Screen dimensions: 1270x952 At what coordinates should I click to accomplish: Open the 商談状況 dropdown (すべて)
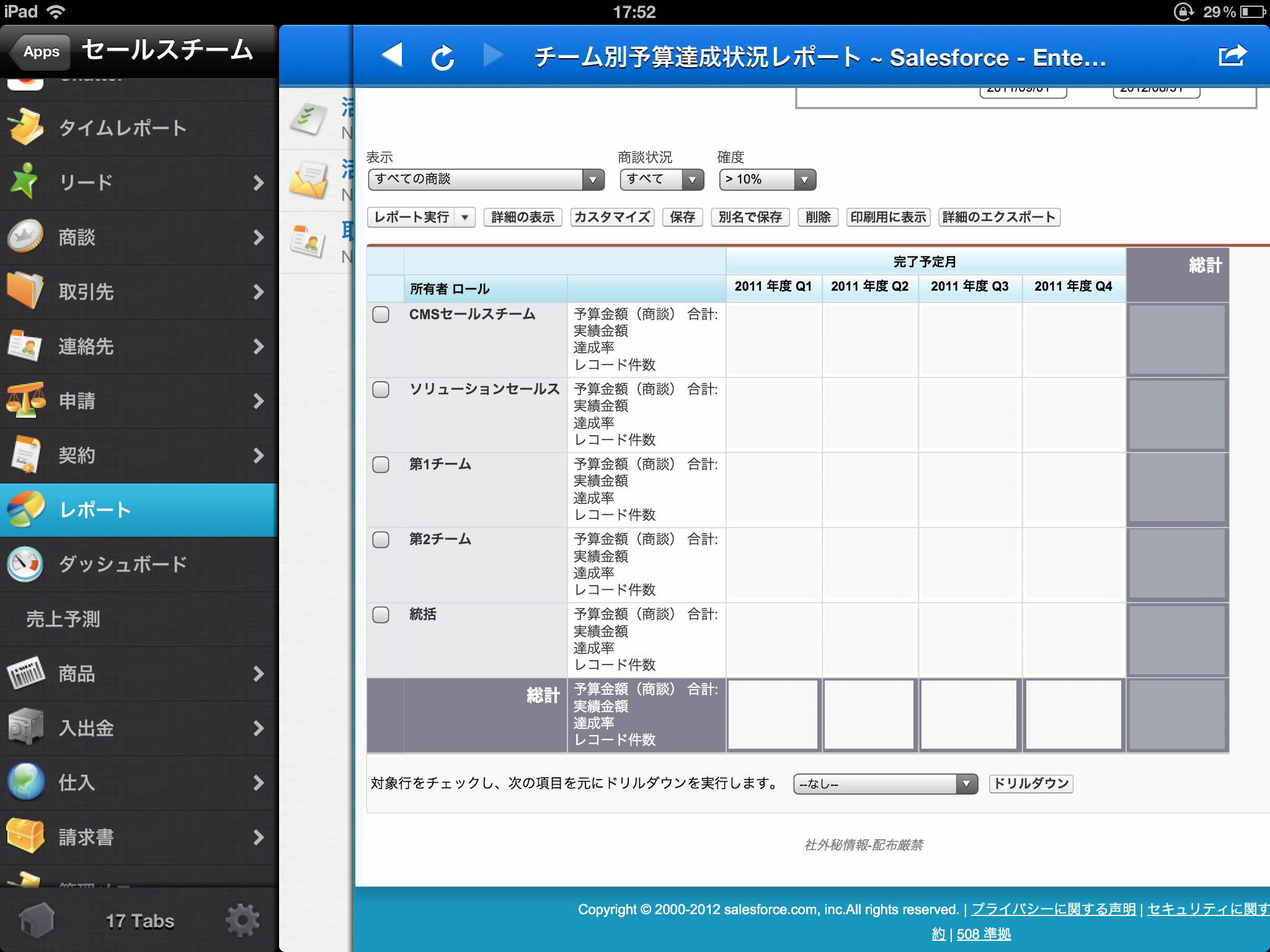coord(662,179)
